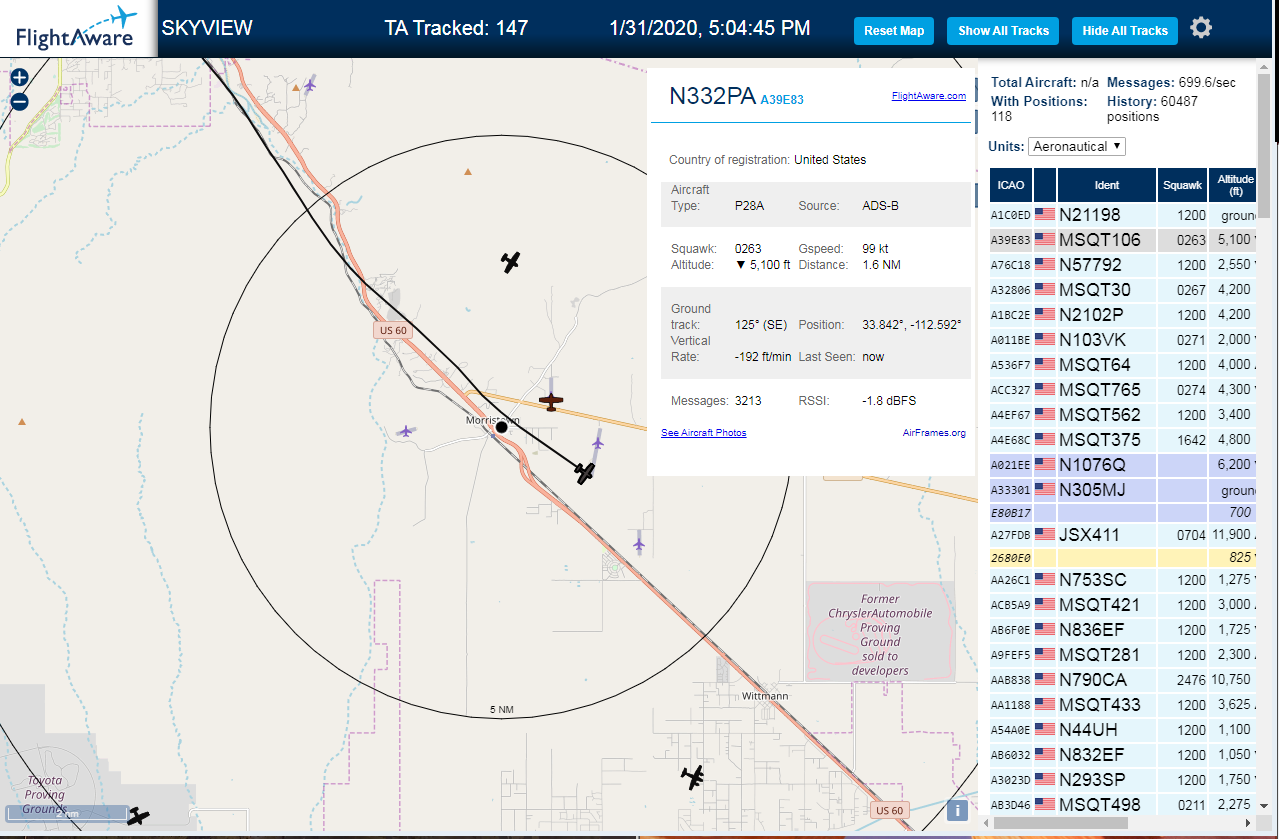The image size is (1279, 839).
Task: Click the Morristown receiver site dot
Action: (x=502, y=427)
